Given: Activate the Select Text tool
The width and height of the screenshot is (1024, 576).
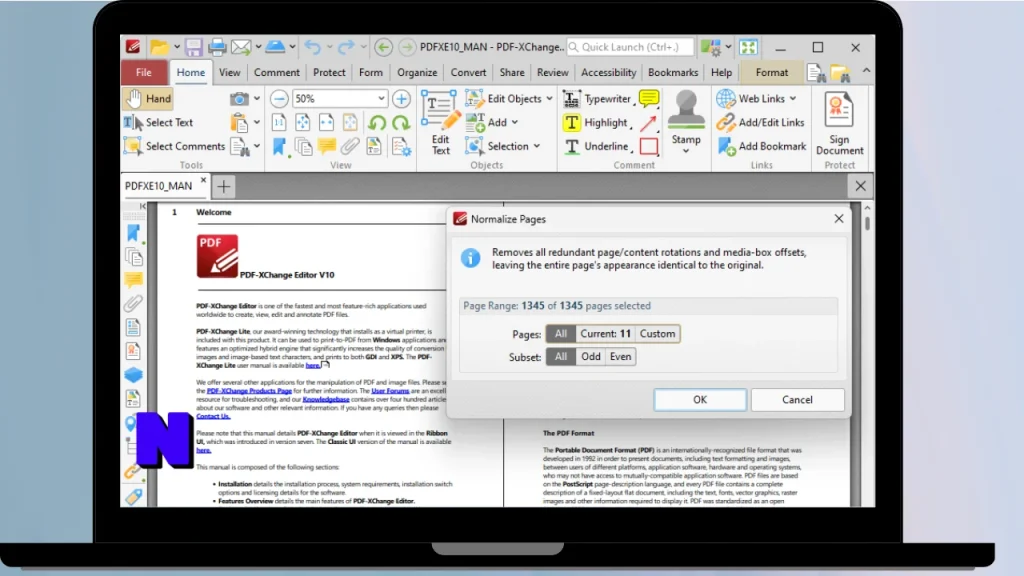Looking at the screenshot, I should click(159, 122).
